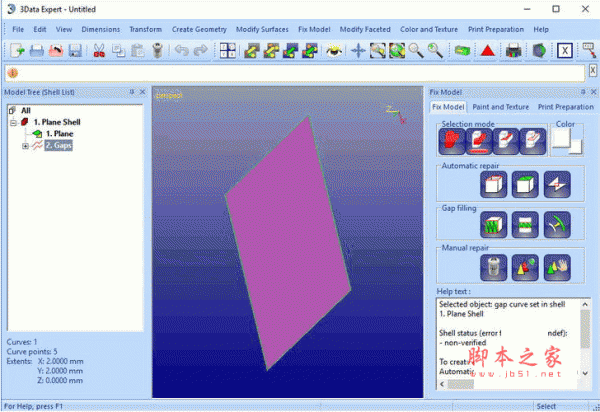This screenshot has width=600, height=412.
Task: Click the New file toolbar icon
Action: pyautogui.click(x=17, y=50)
